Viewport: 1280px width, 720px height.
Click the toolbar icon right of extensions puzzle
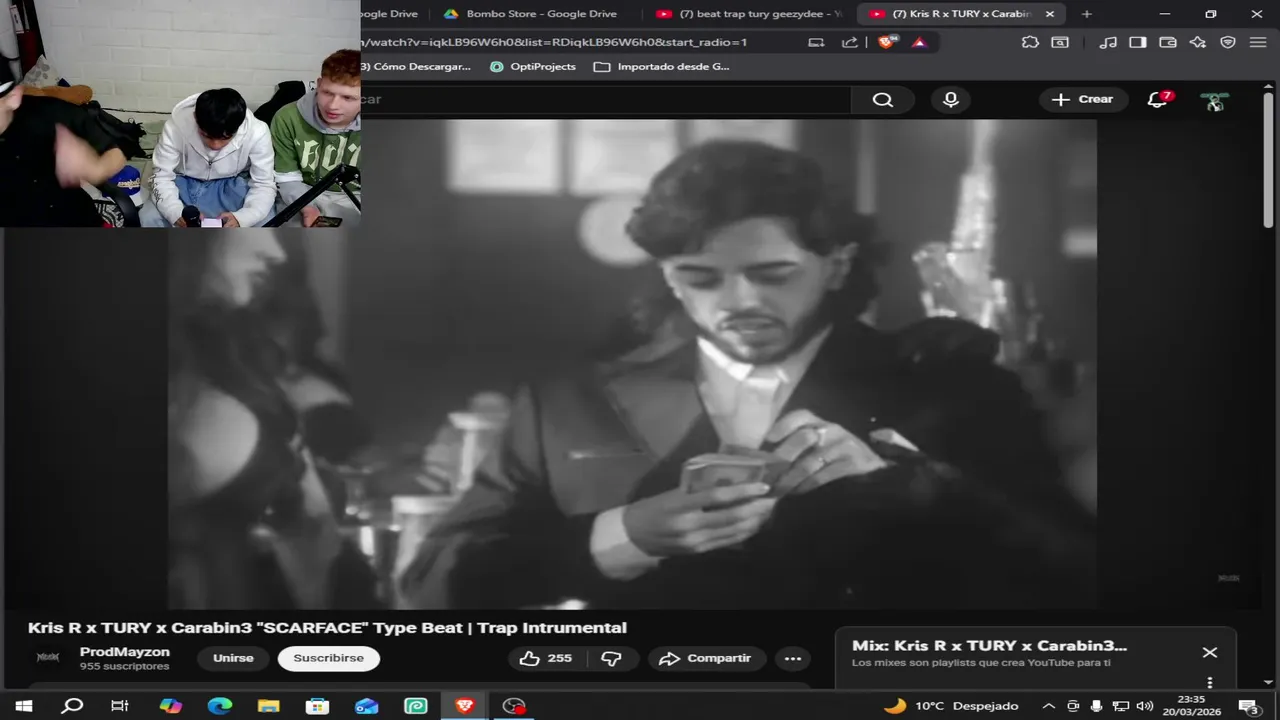[x=1060, y=42]
